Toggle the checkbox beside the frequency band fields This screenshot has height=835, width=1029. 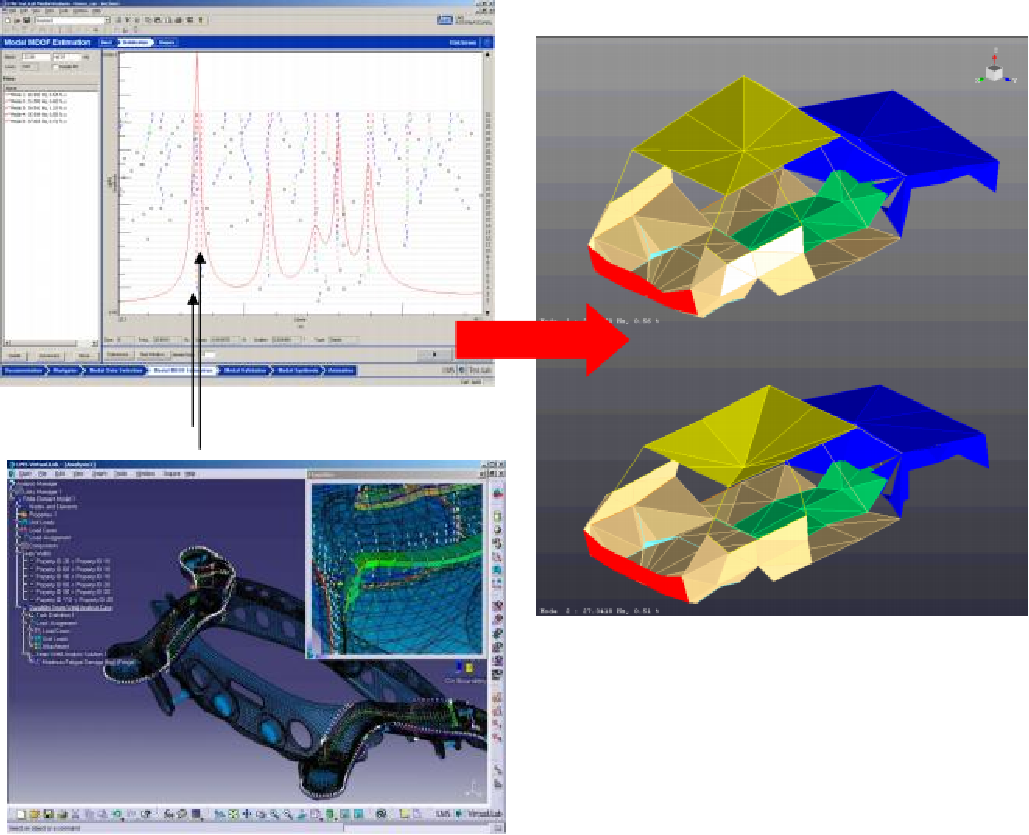click(x=54, y=67)
